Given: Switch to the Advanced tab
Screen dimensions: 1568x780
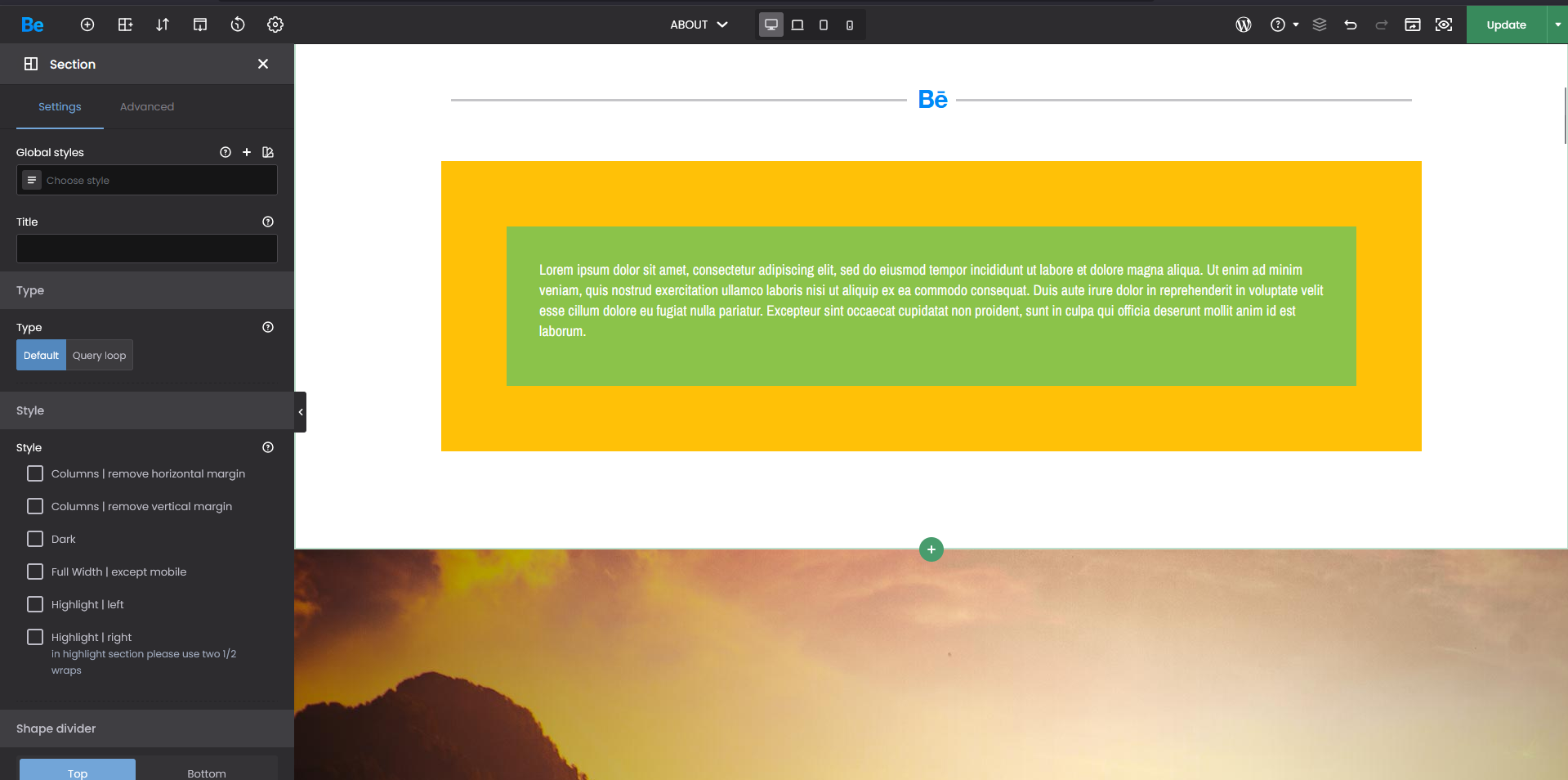Looking at the screenshot, I should pyautogui.click(x=147, y=106).
